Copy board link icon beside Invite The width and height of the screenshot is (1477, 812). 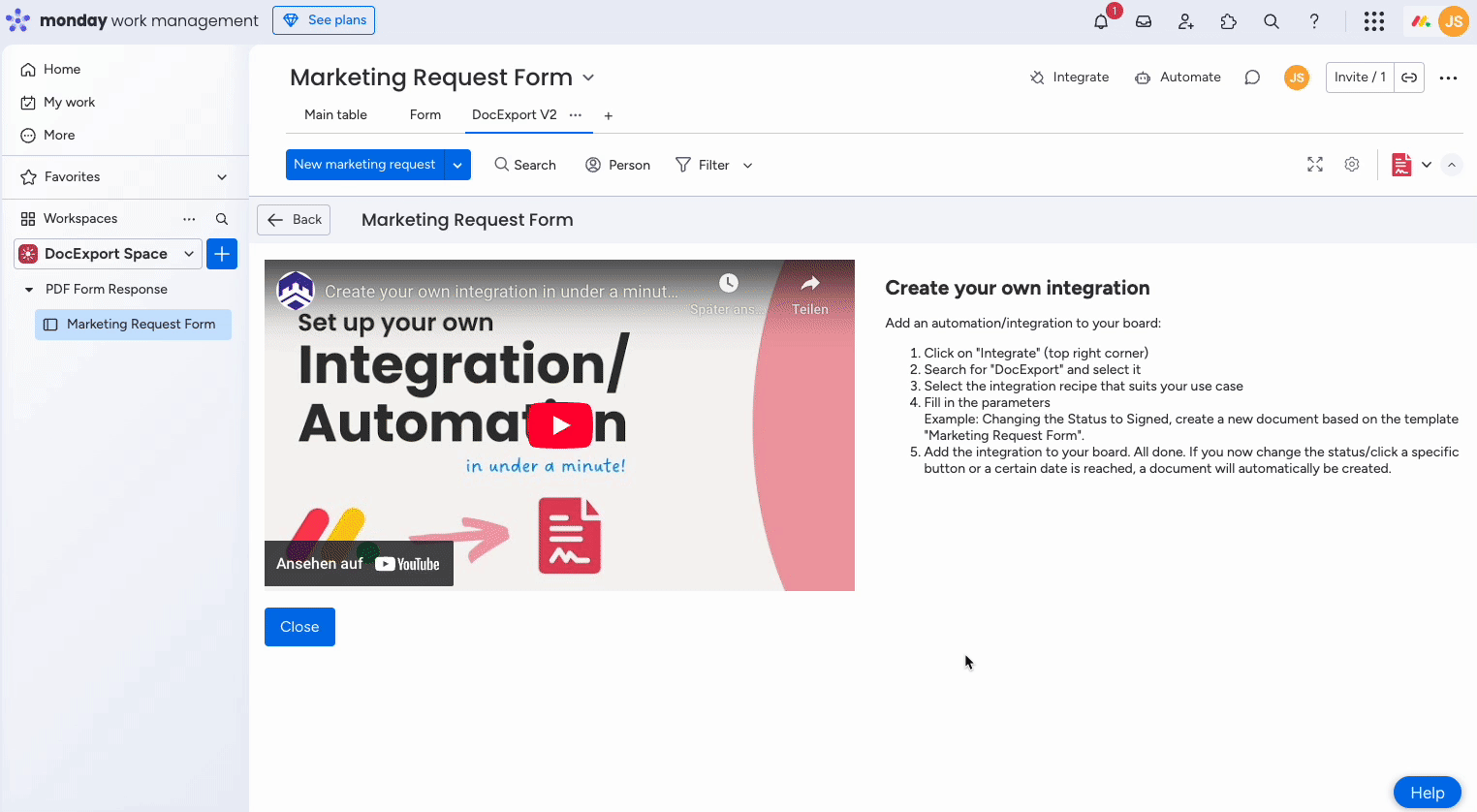[1409, 78]
